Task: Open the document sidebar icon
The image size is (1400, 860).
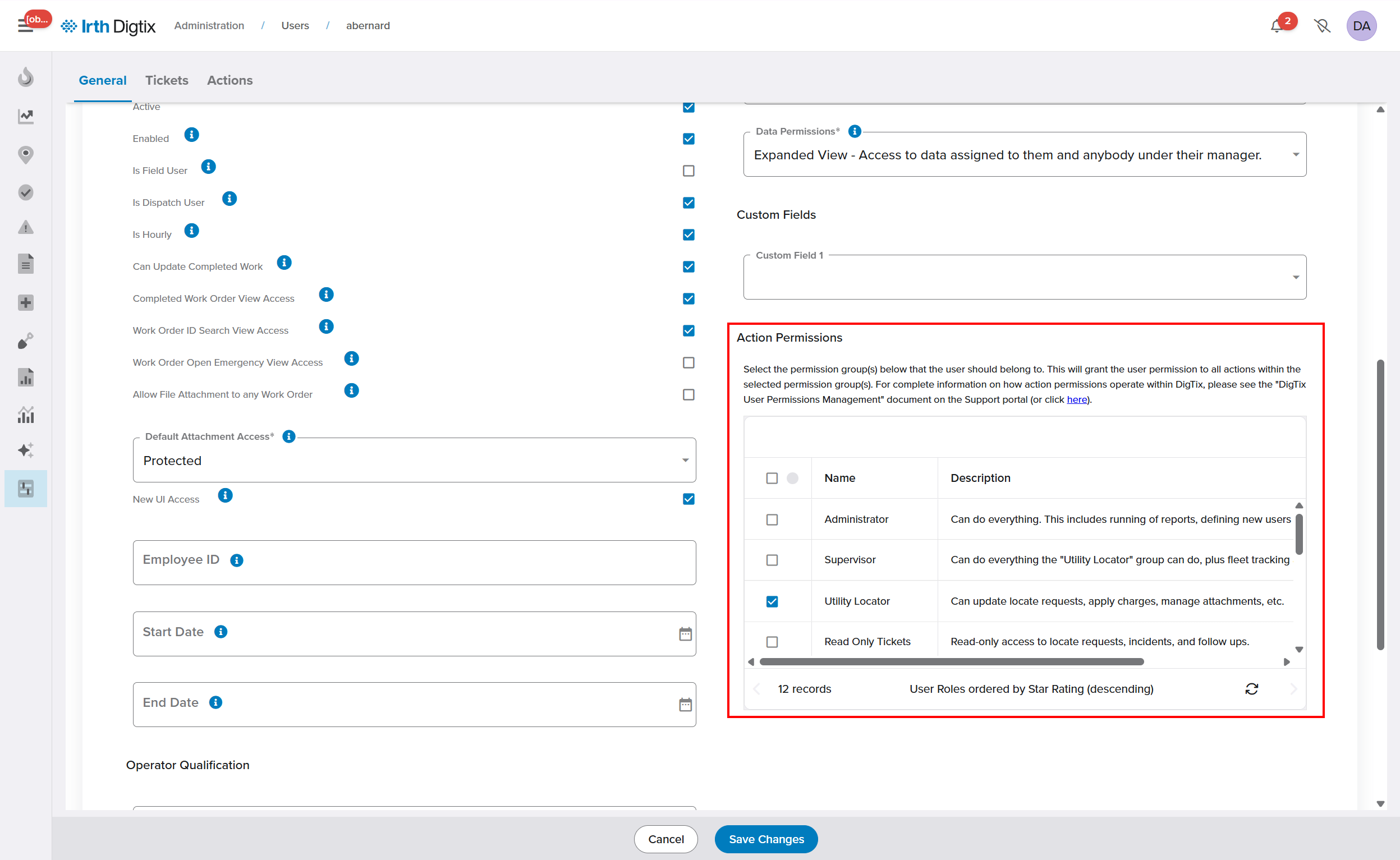Action: pyautogui.click(x=26, y=264)
